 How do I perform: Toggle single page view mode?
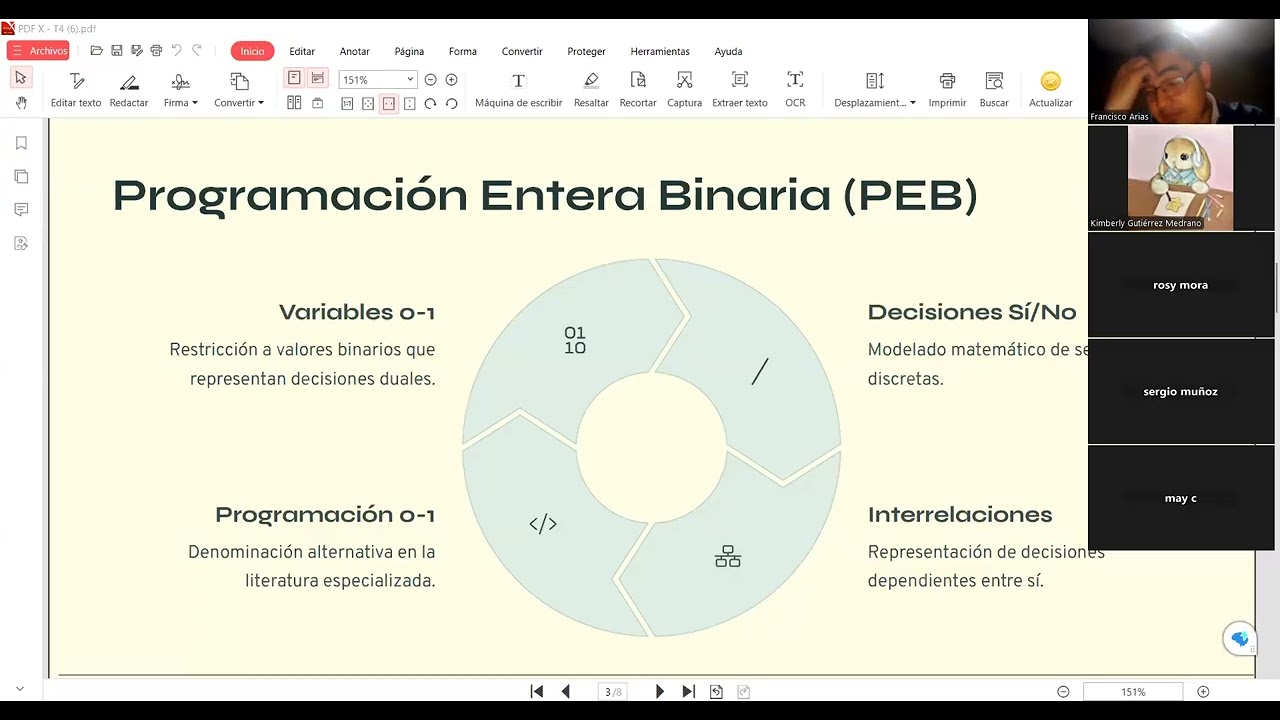point(294,78)
